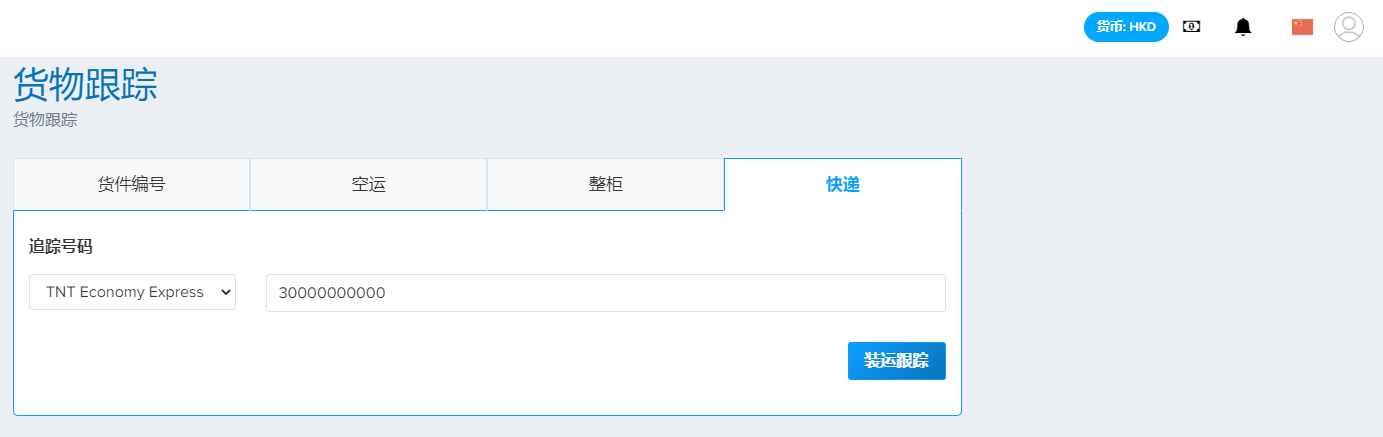Click the 货币: HKD currency pill
The height and width of the screenshot is (437, 1383).
[x=1126, y=27]
